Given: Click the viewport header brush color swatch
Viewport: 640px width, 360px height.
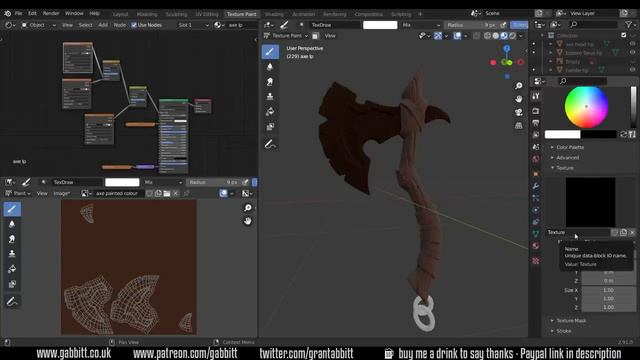Looking at the screenshot, I should click(x=380, y=25).
